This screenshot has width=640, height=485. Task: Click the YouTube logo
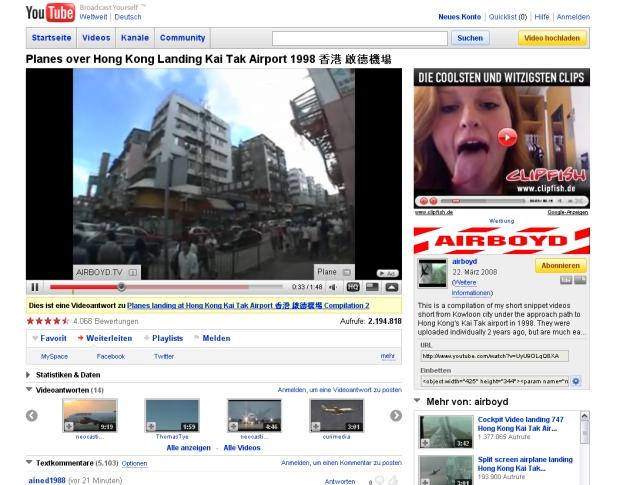click(50, 13)
